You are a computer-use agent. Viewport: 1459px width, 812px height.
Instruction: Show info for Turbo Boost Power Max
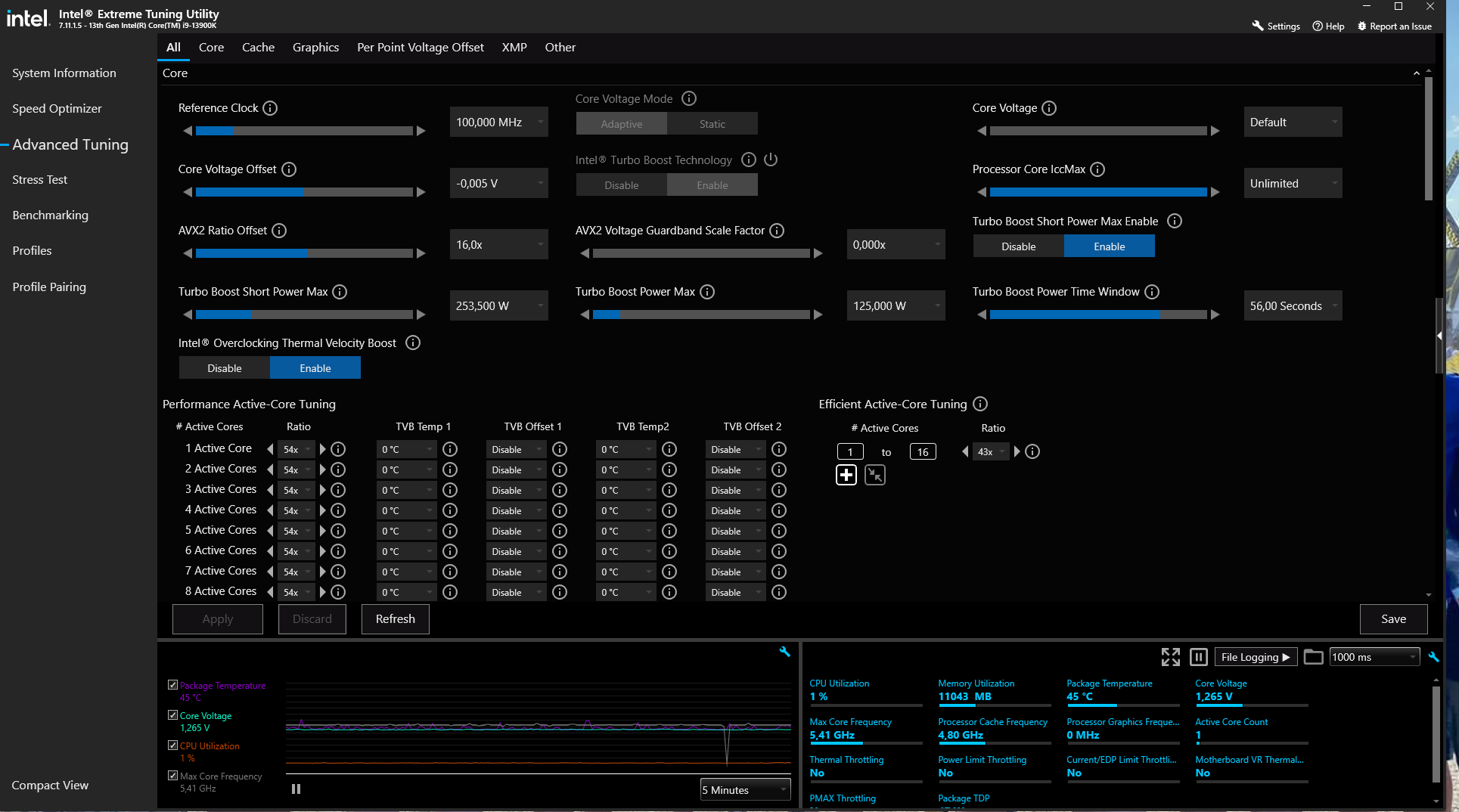pos(707,292)
